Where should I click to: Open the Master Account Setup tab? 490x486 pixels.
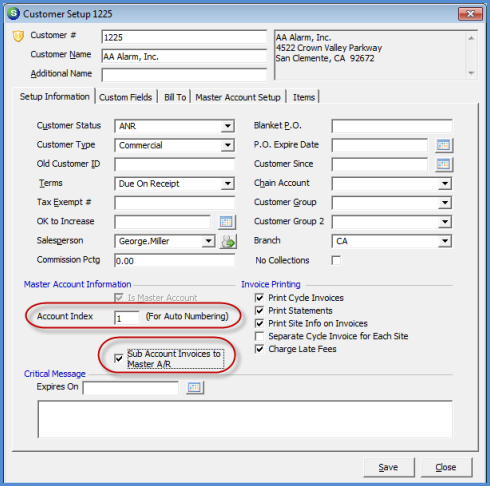(x=238, y=97)
